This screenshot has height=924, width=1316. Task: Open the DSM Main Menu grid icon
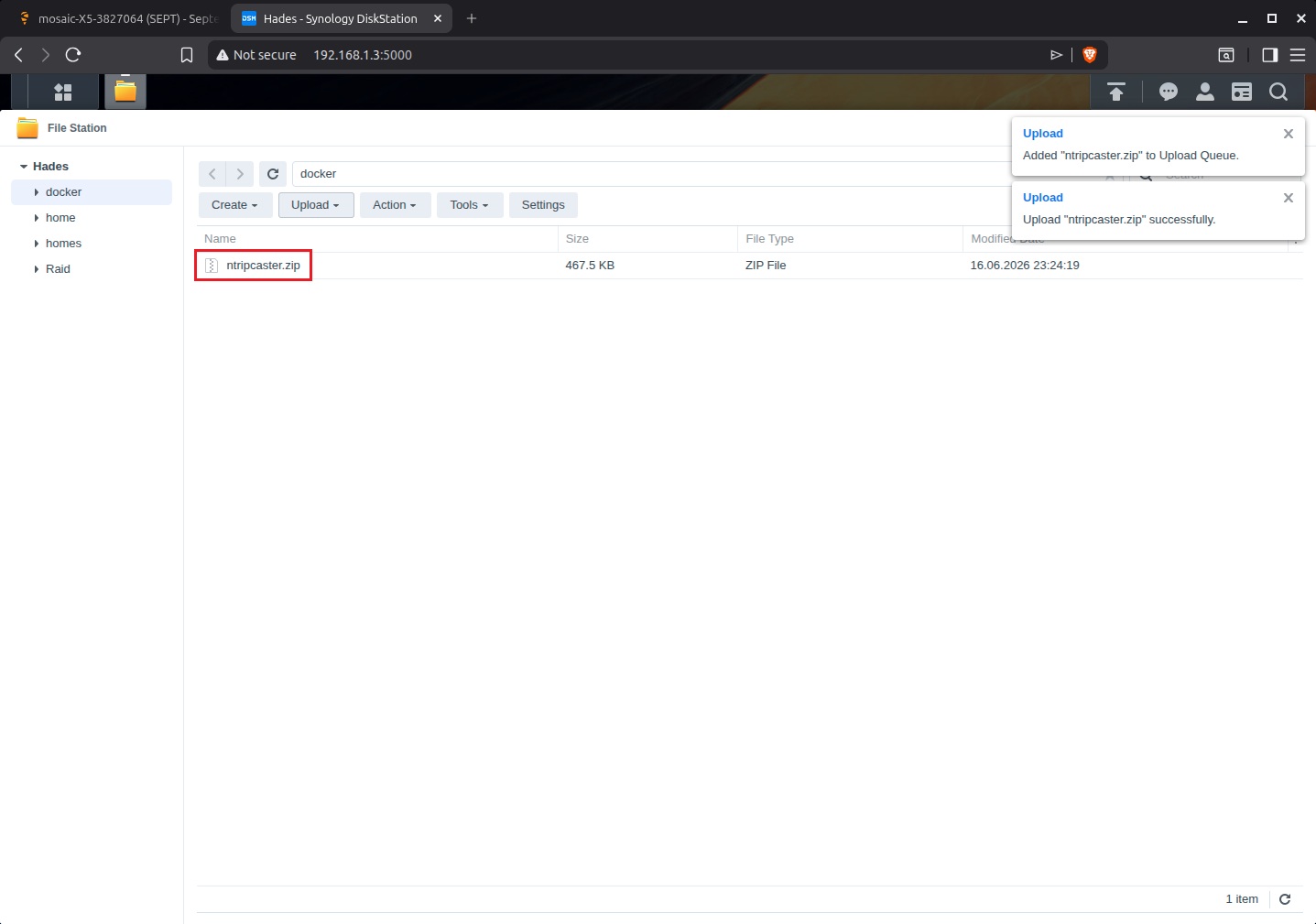63,92
